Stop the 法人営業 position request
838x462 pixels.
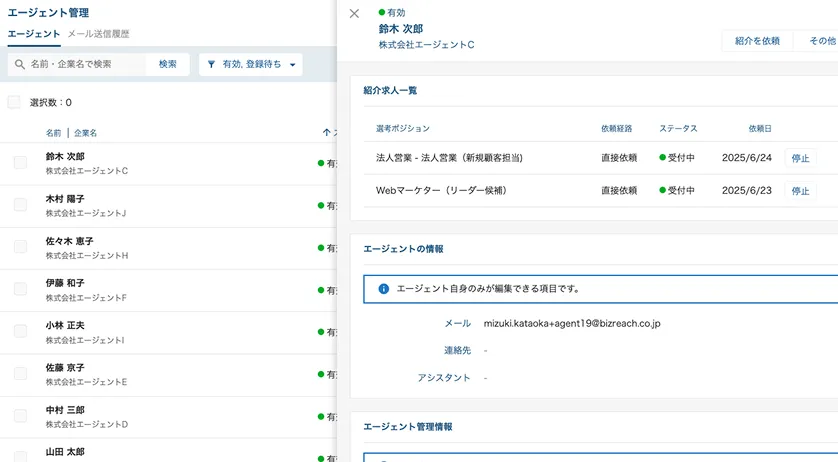pos(800,158)
